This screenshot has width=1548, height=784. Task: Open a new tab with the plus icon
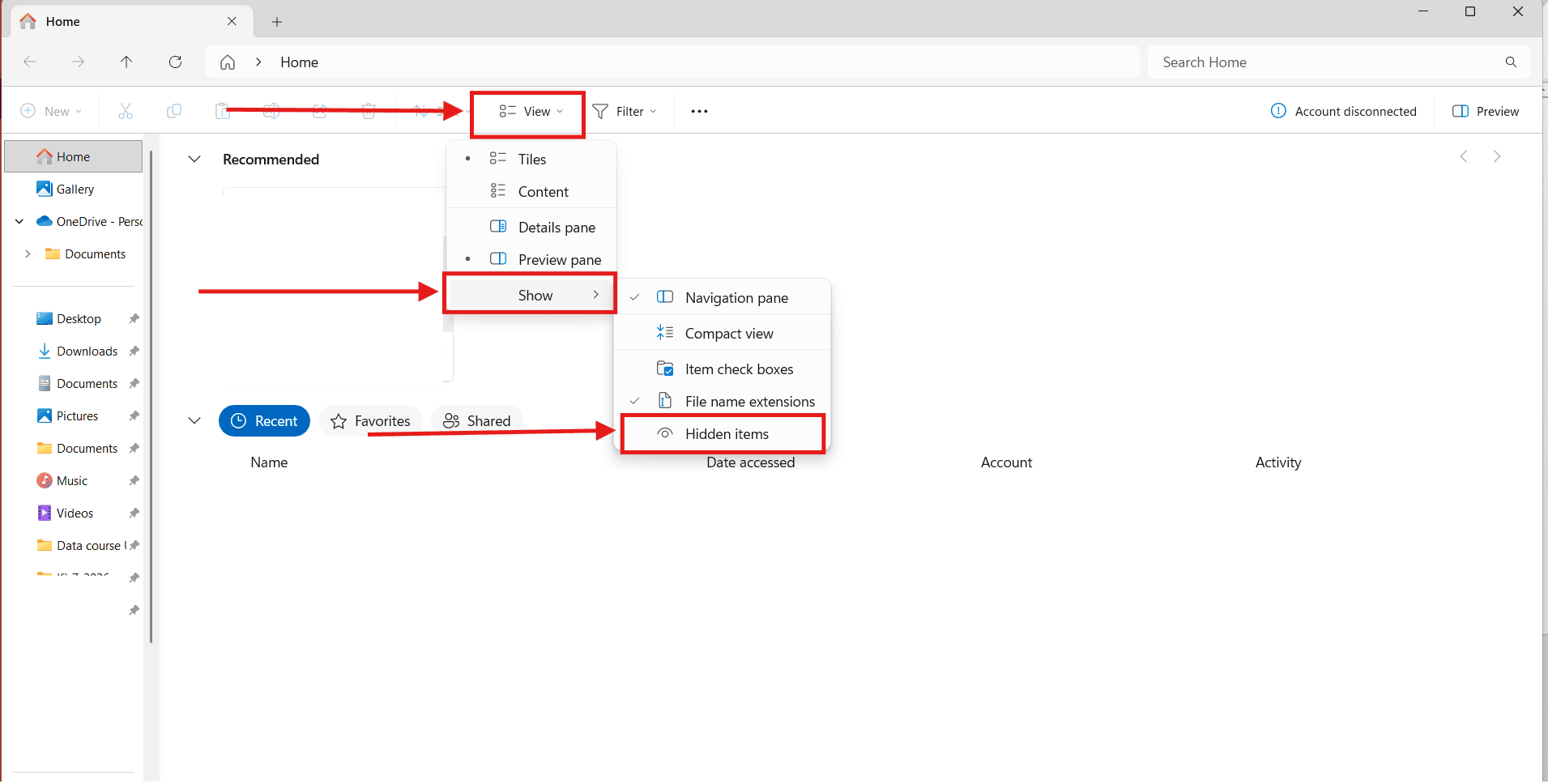click(x=277, y=22)
